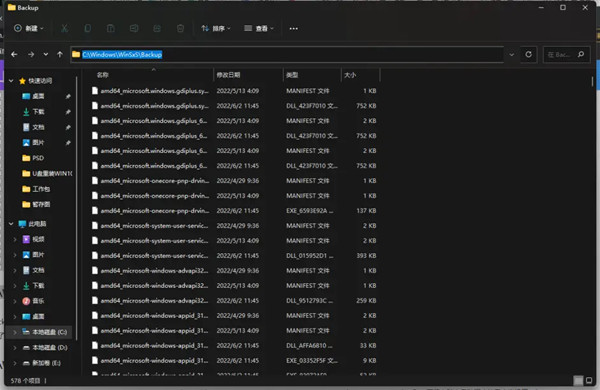The height and width of the screenshot is (390, 600).
Task: Collapse the 此电脑 tree section
Action: click(11, 224)
